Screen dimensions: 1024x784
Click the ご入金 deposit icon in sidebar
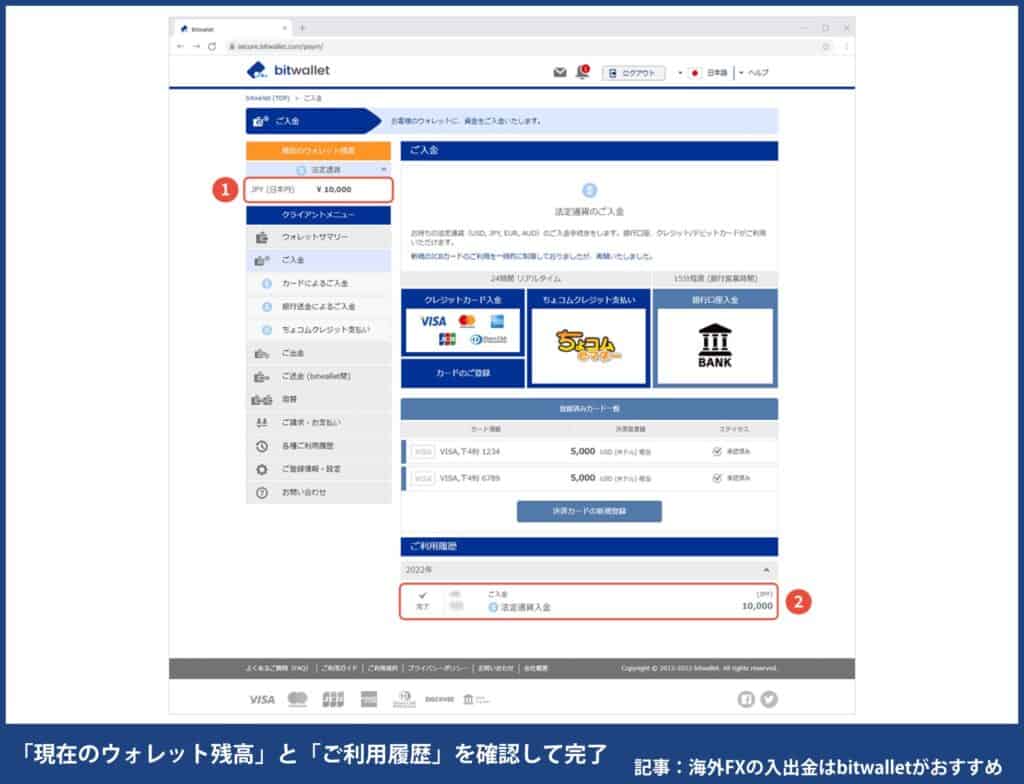[x=262, y=261]
